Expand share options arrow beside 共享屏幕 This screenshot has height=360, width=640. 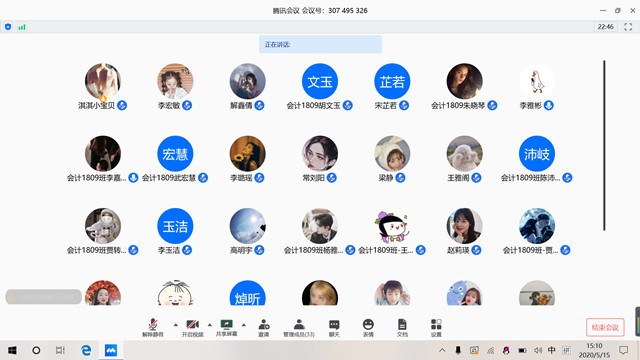244,325
